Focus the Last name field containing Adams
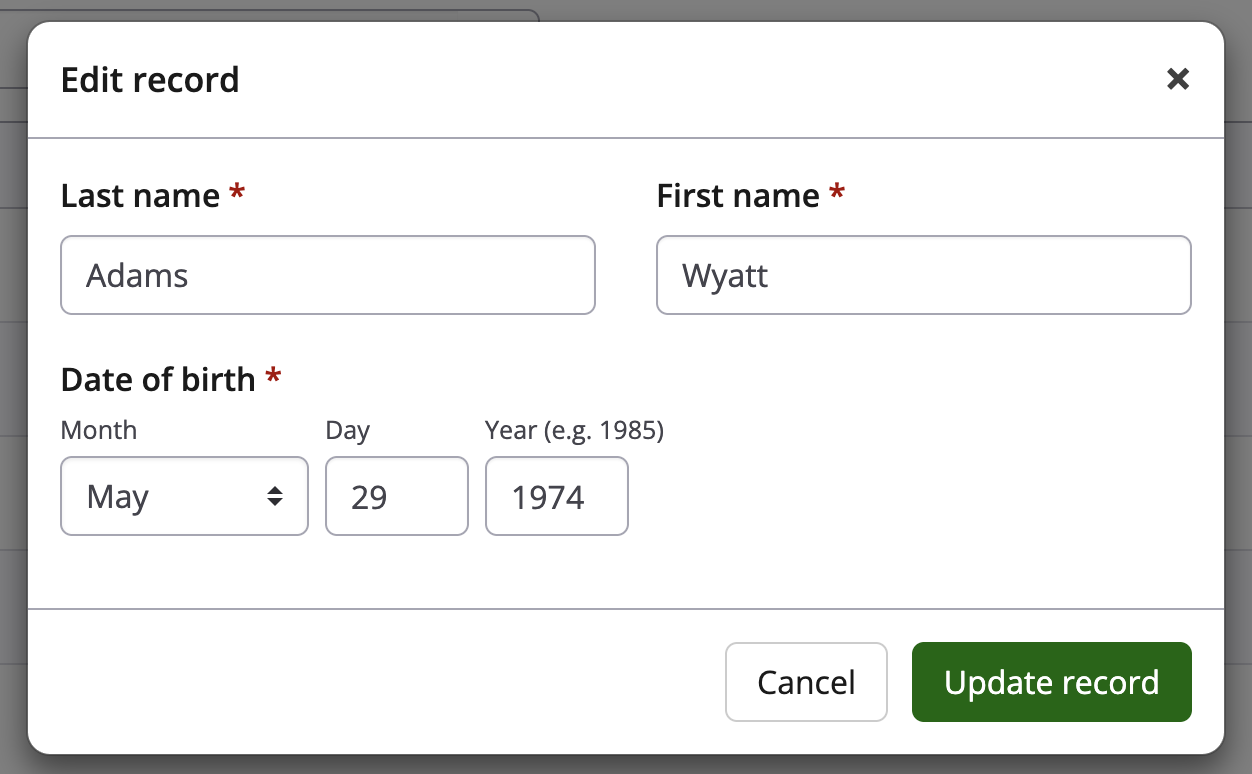 (x=328, y=275)
